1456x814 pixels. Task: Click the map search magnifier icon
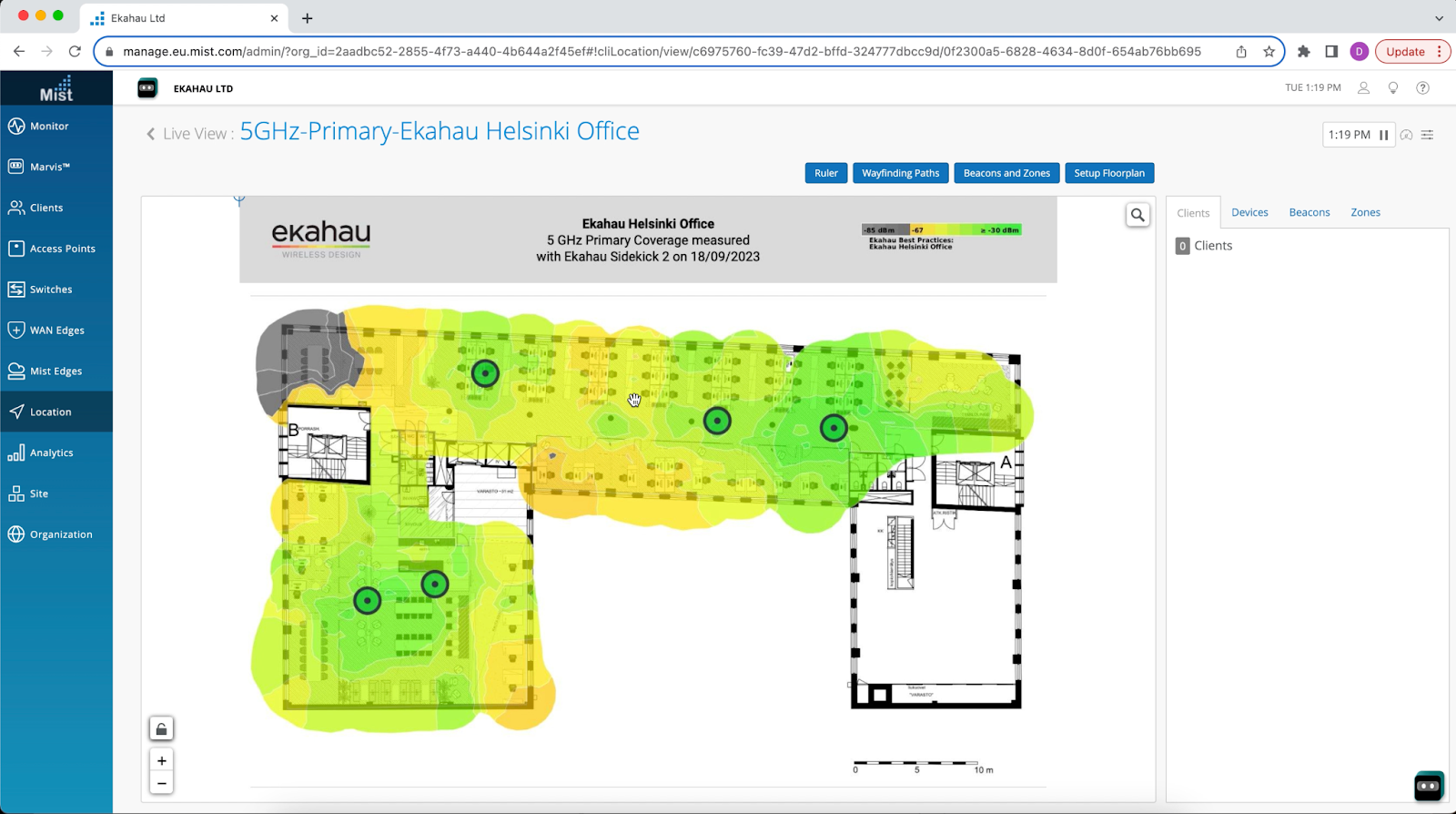click(x=1137, y=216)
